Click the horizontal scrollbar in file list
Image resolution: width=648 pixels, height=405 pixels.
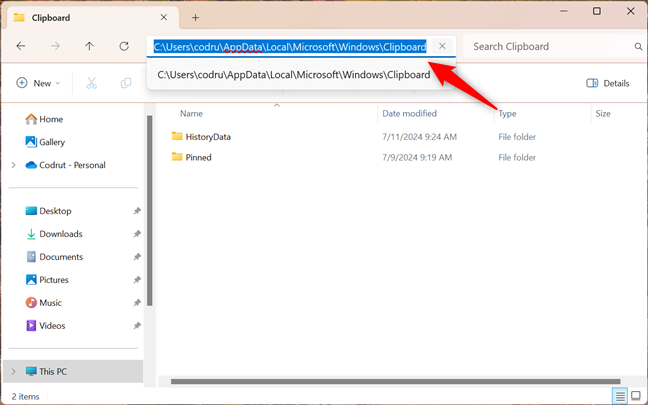point(395,381)
